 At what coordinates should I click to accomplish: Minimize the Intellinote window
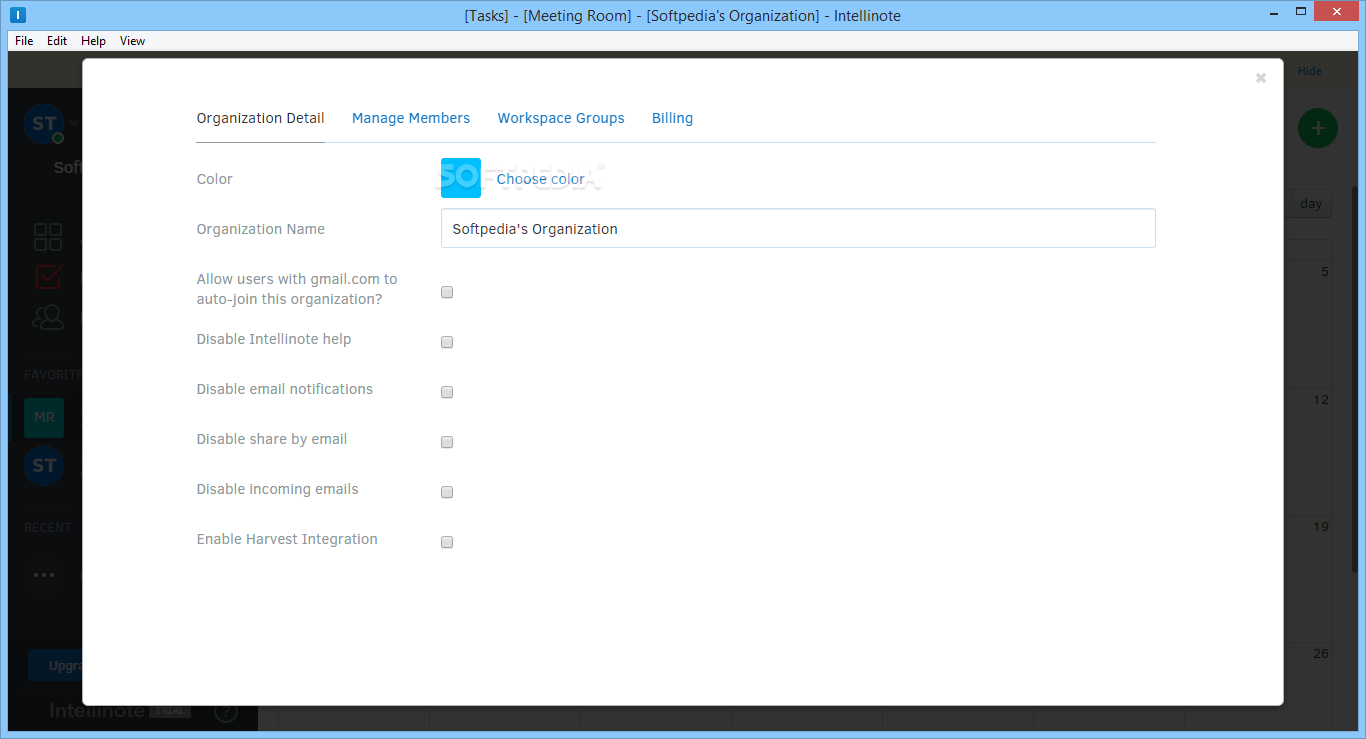point(1273,13)
